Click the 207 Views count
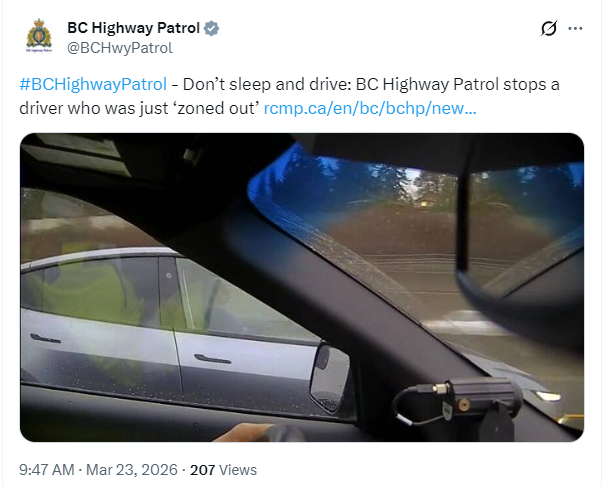The height and width of the screenshot is (486, 602). point(223,470)
